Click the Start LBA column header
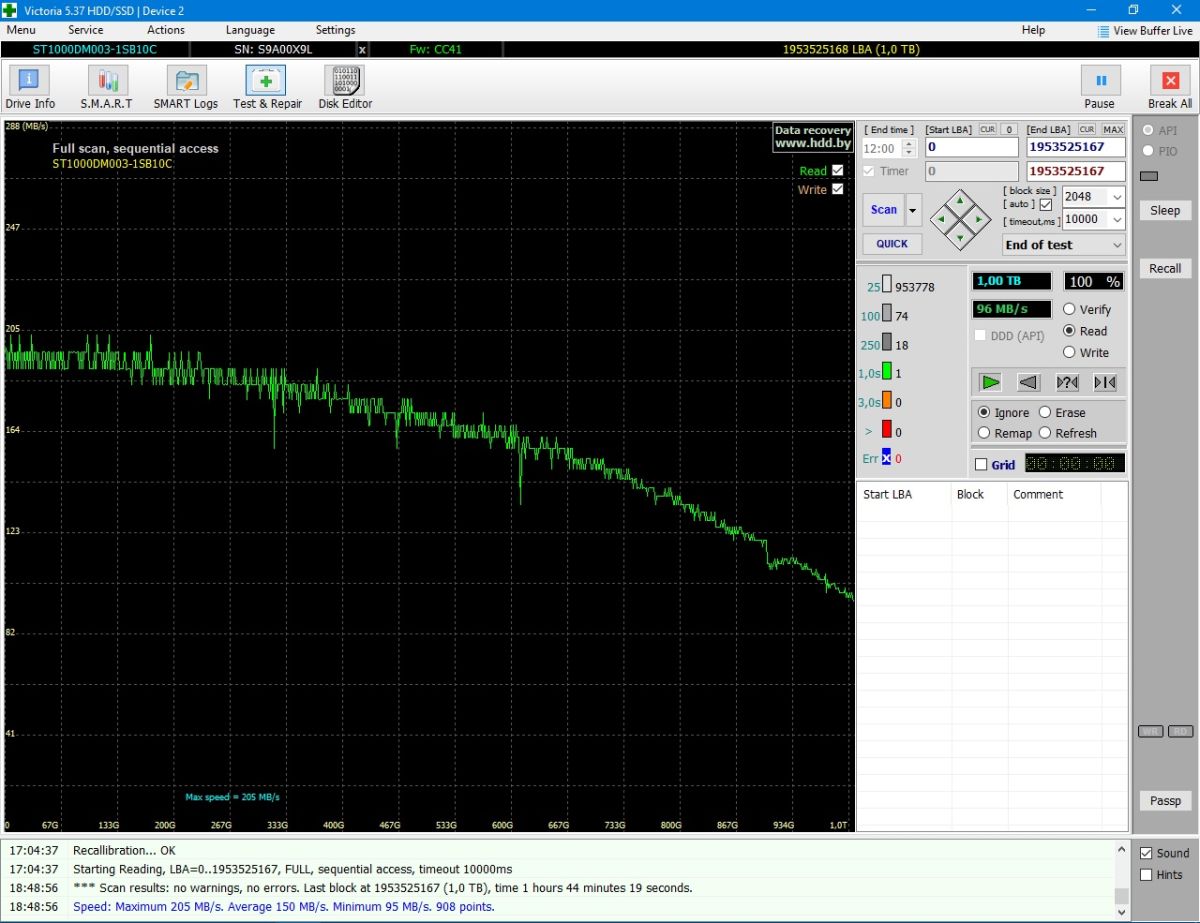 click(904, 494)
